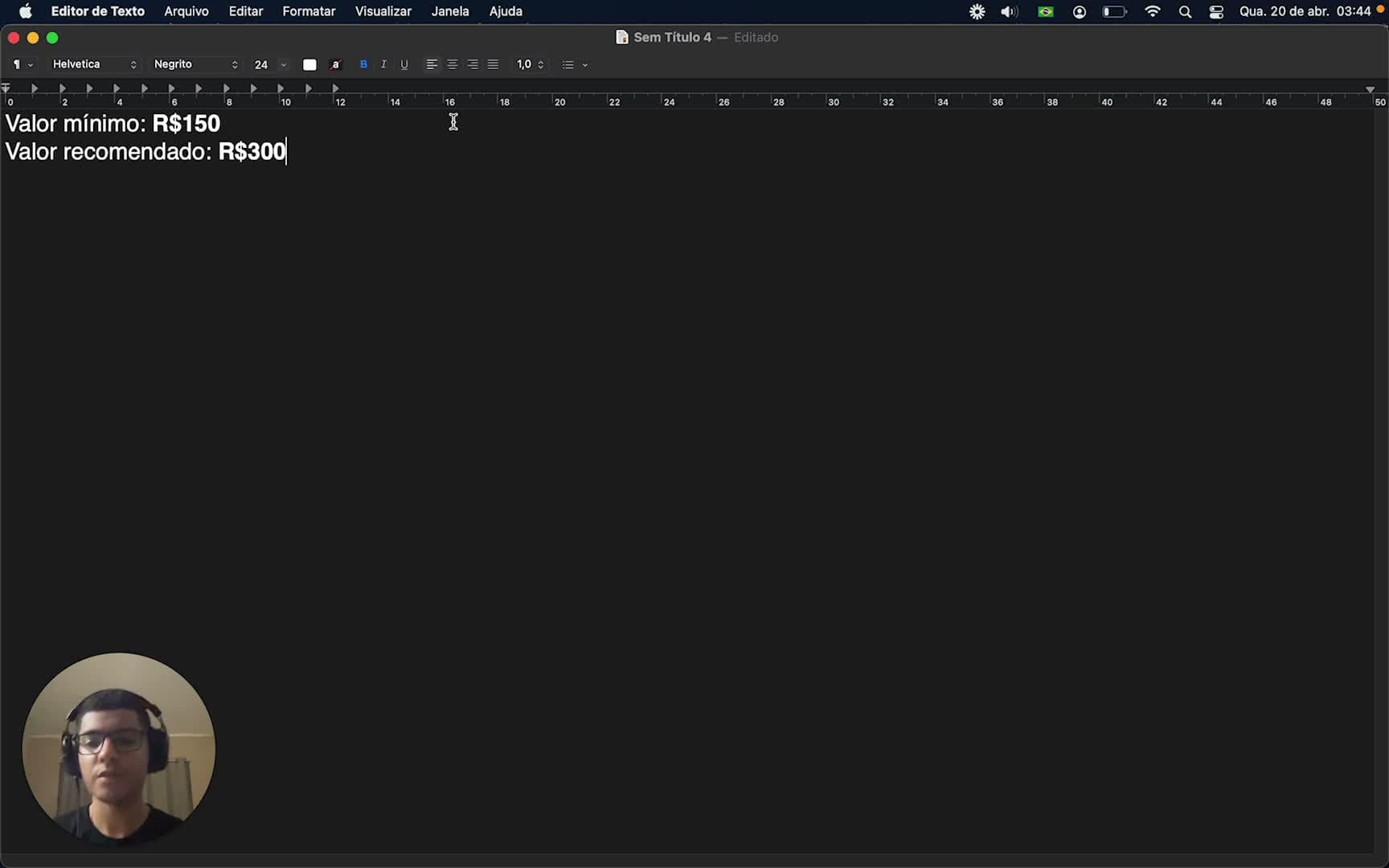Toggle italic formatting
1389x868 pixels.
coord(383,64)
